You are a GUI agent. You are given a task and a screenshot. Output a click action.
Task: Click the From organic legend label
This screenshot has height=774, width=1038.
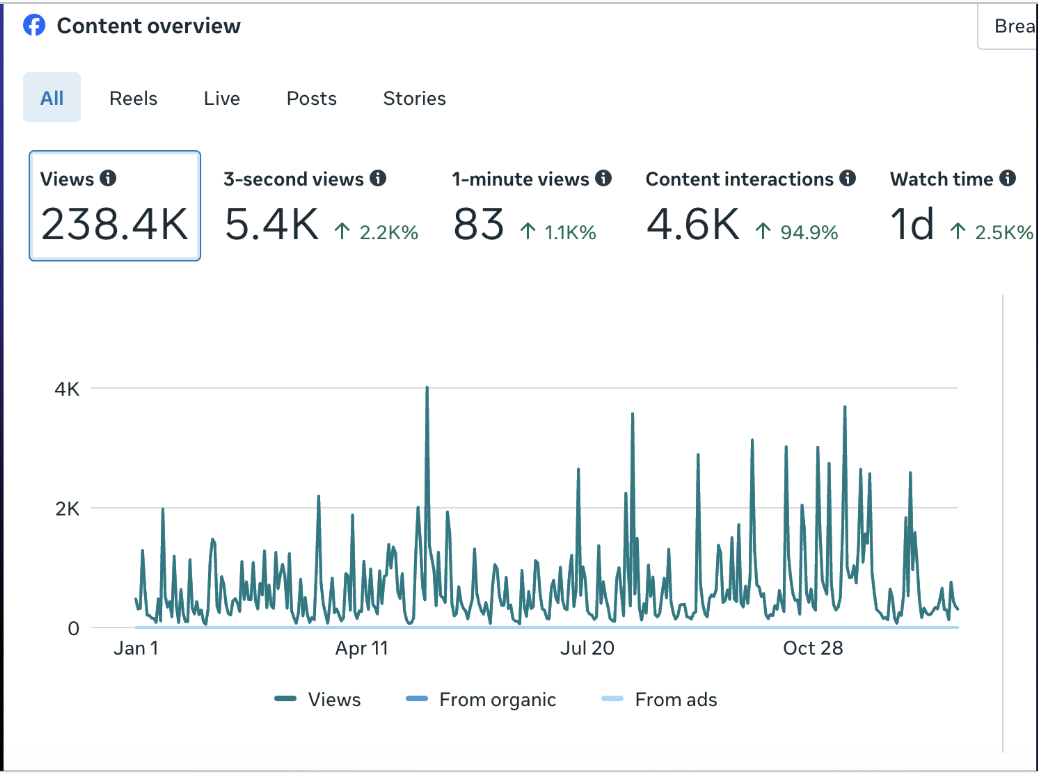[x=498, y=700]
